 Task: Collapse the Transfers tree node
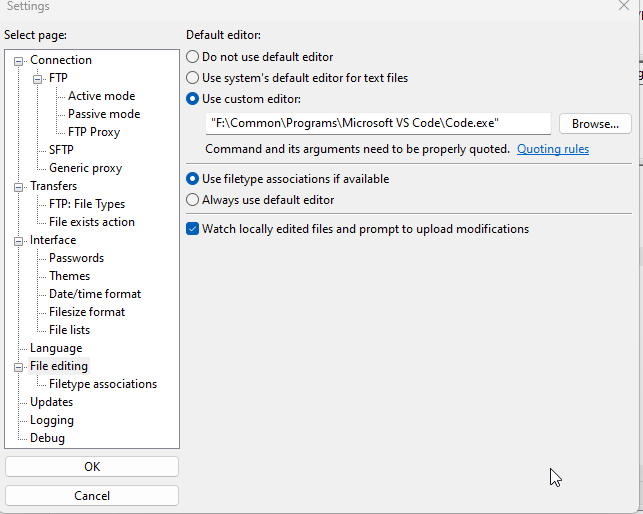18,187
